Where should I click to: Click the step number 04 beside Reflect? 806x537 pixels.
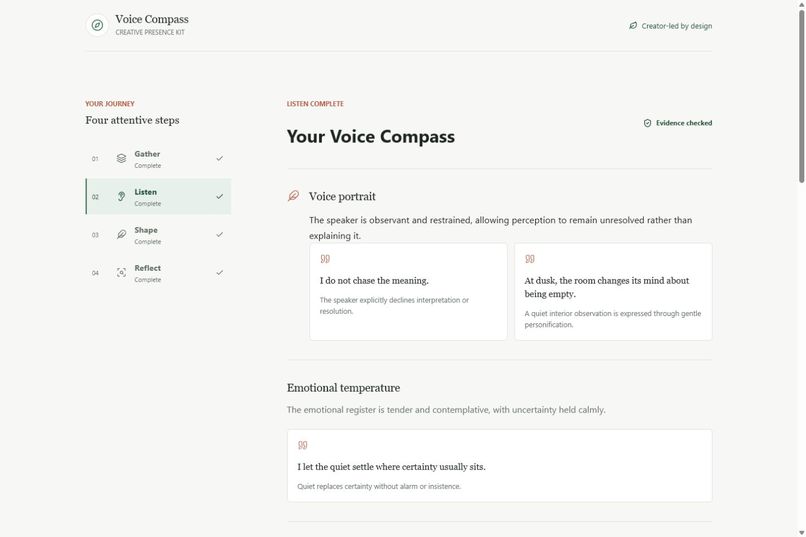(95, 273)
